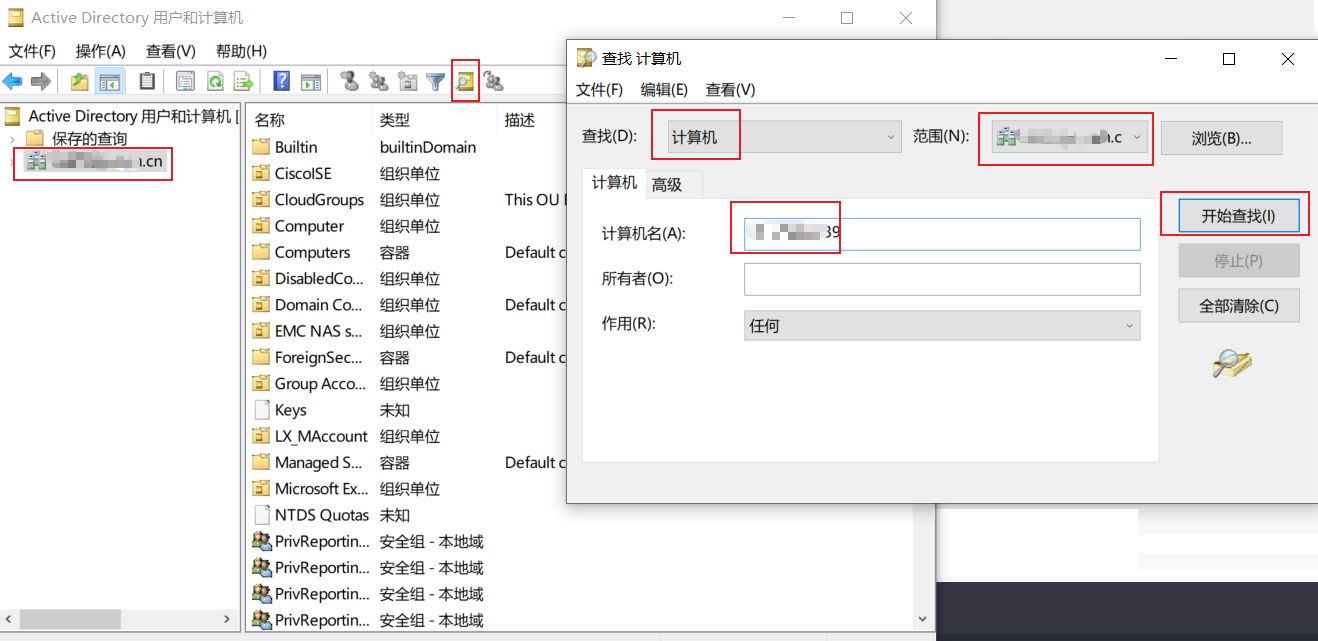This screenshot has height=641, width=1318.
Task: Switch to the 高级 tab
Action: 667,184
